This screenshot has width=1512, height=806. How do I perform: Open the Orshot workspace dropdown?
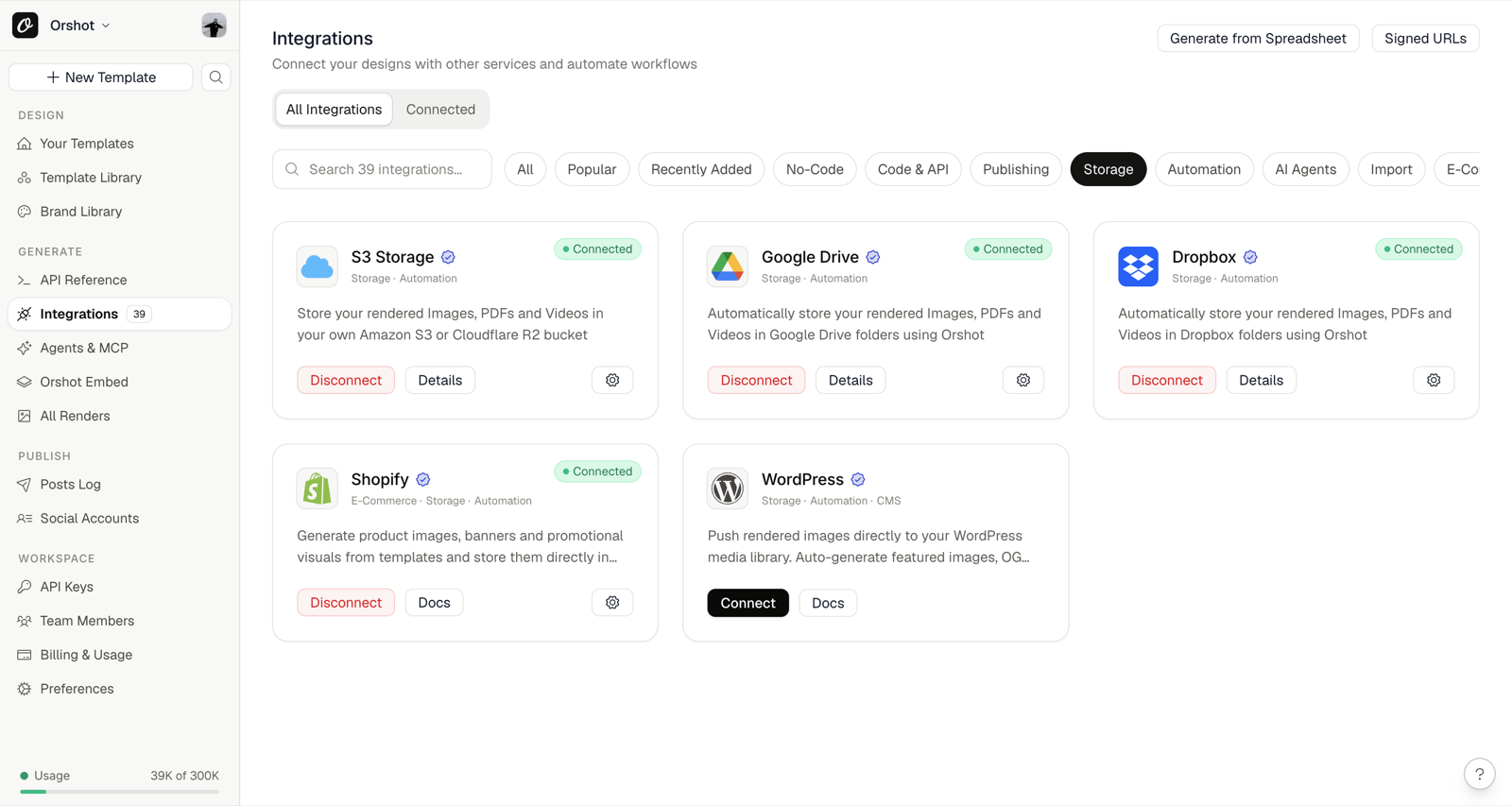[79, 26]
